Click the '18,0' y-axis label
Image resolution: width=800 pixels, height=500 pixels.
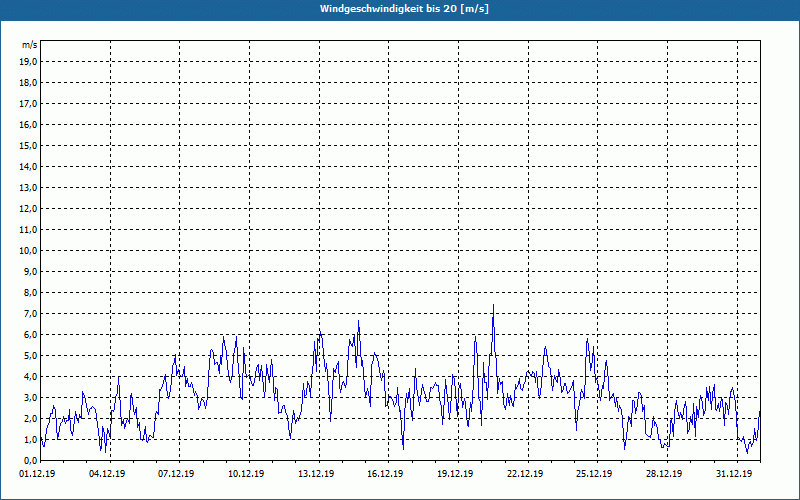(28, 83)
